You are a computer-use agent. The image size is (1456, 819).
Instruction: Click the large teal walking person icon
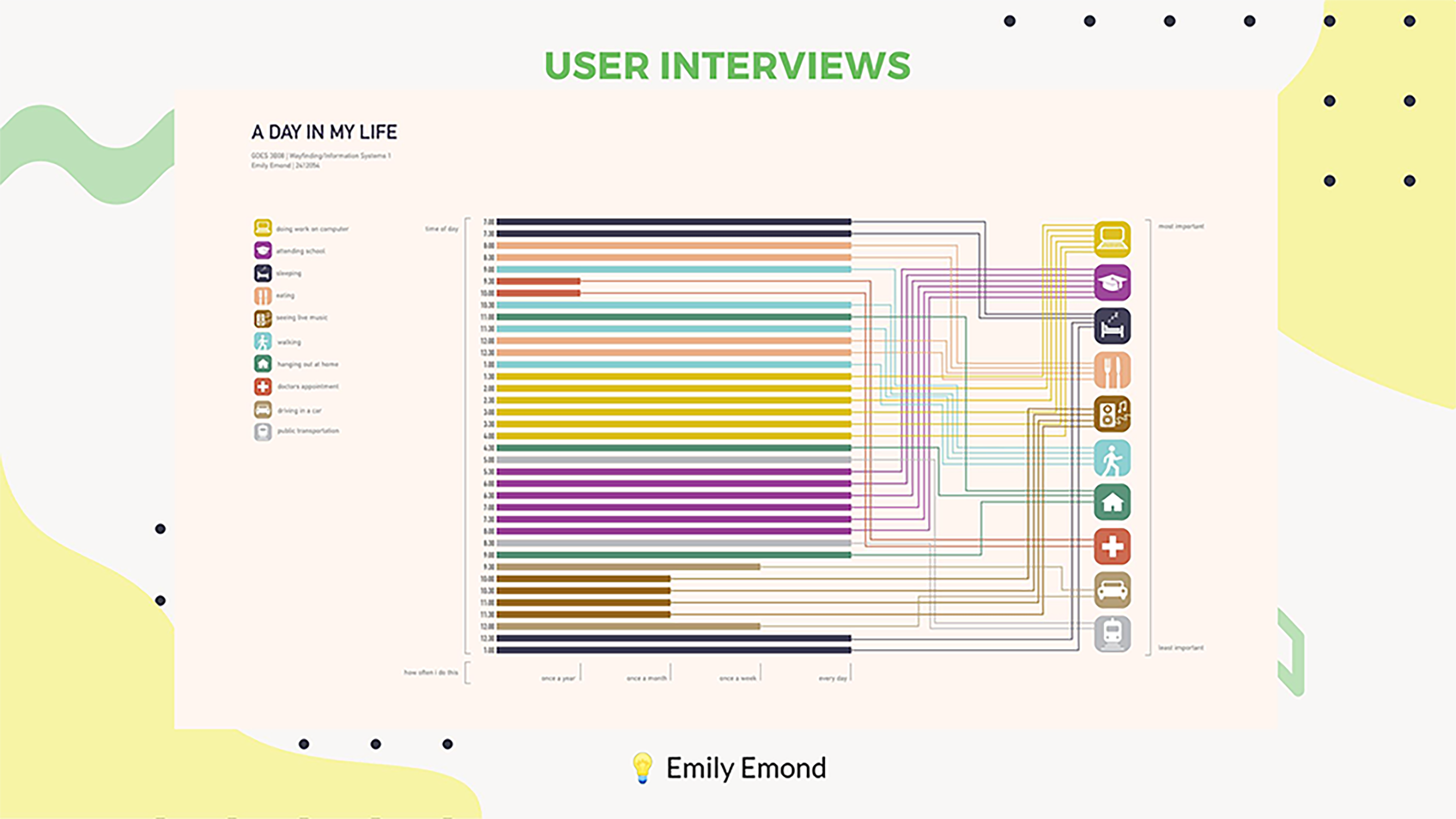tap(1112, 458)
